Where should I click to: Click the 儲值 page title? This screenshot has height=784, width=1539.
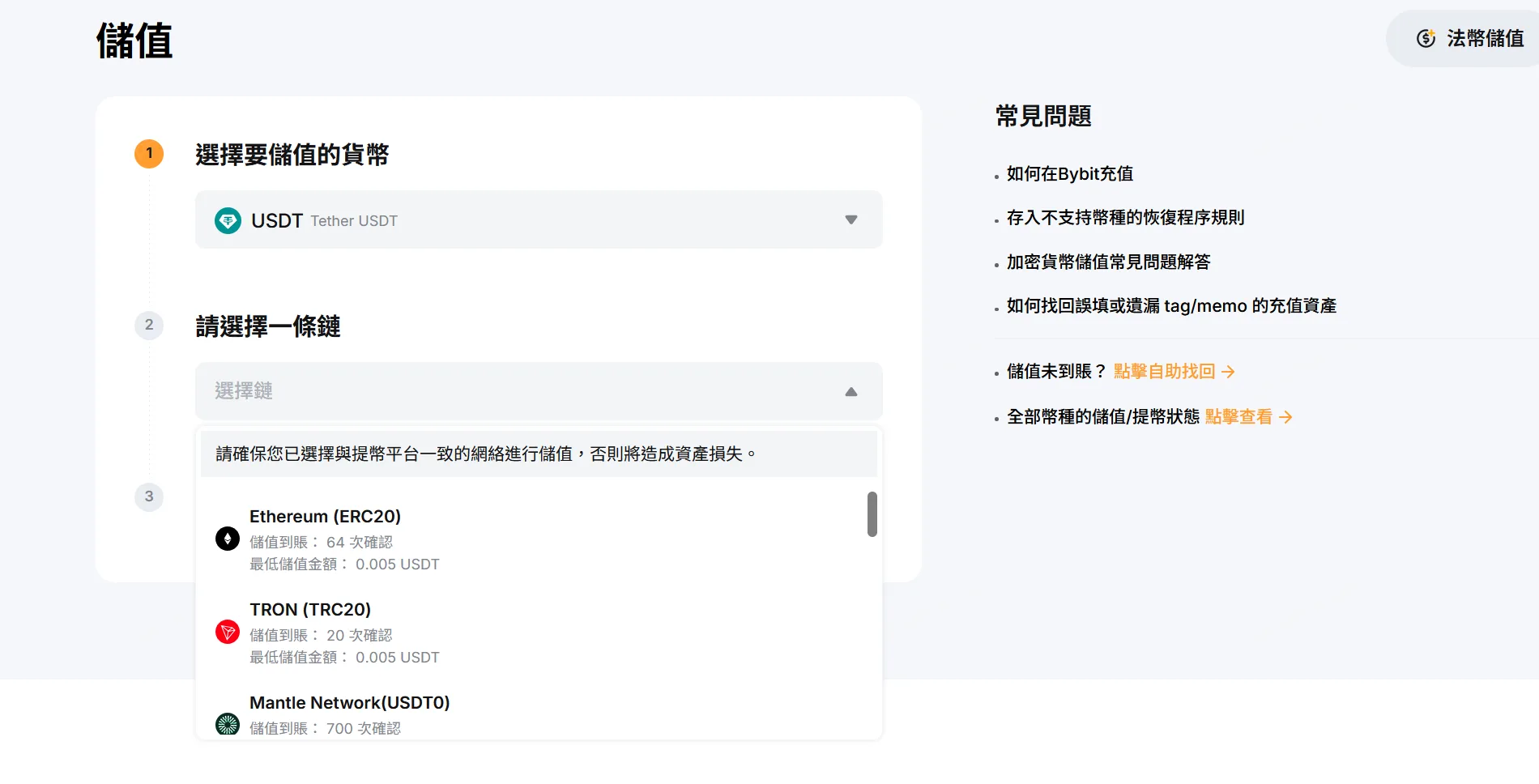(134, 40)
